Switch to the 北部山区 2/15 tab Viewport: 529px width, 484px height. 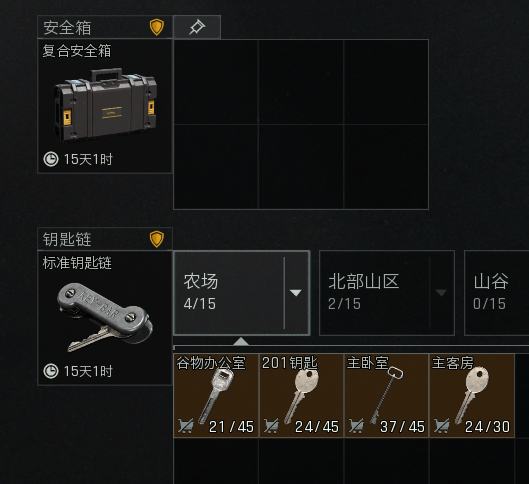[387, 293]
